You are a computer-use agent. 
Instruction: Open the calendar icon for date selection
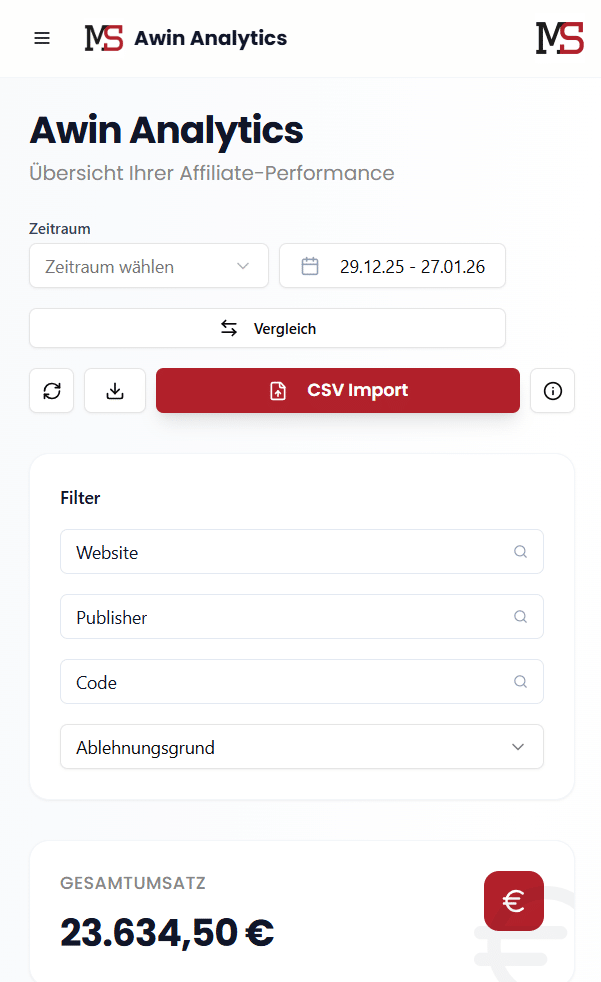pyautogui.click(x=310, y=265)
